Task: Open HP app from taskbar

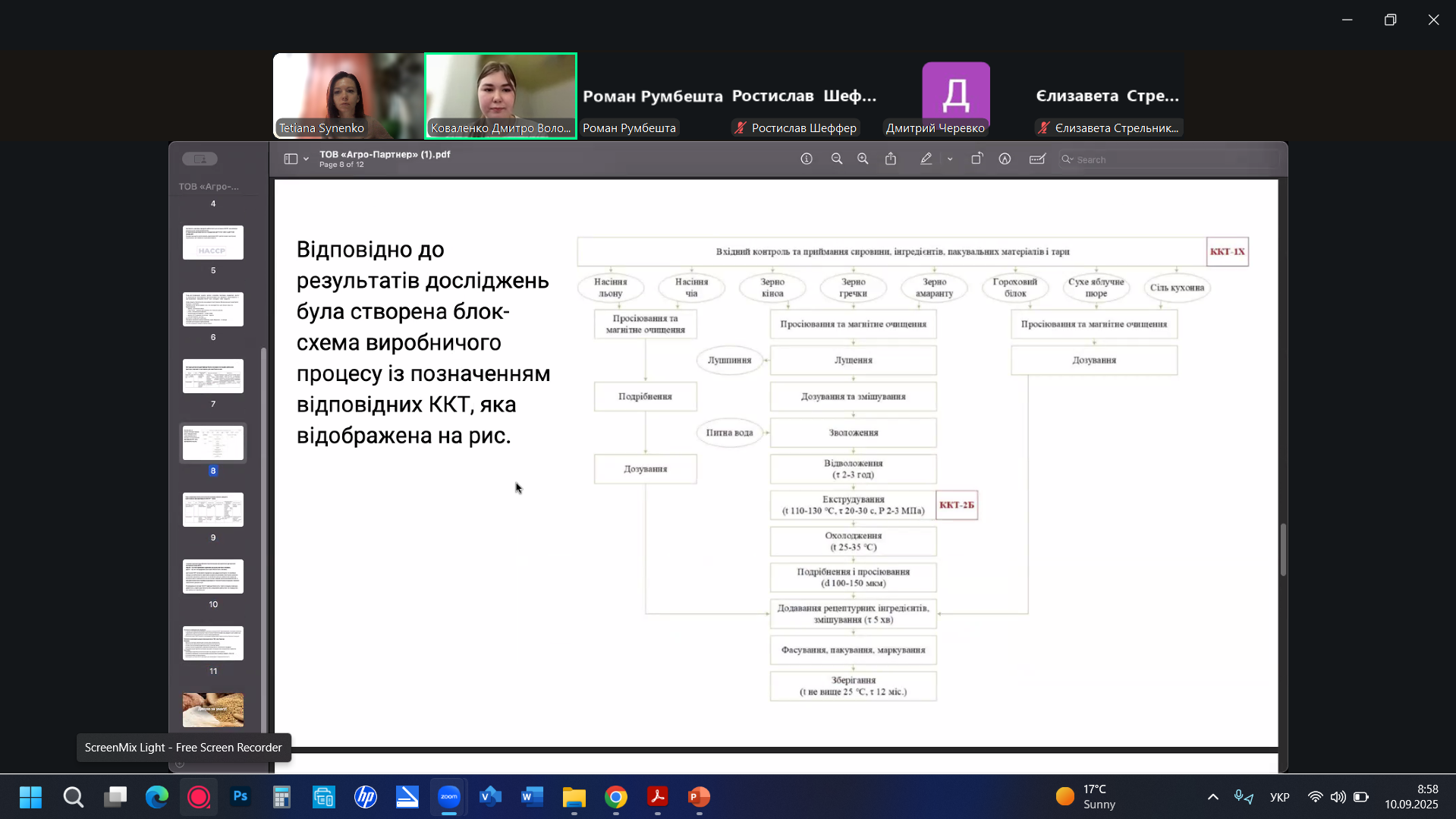Action: pos(366,797)
